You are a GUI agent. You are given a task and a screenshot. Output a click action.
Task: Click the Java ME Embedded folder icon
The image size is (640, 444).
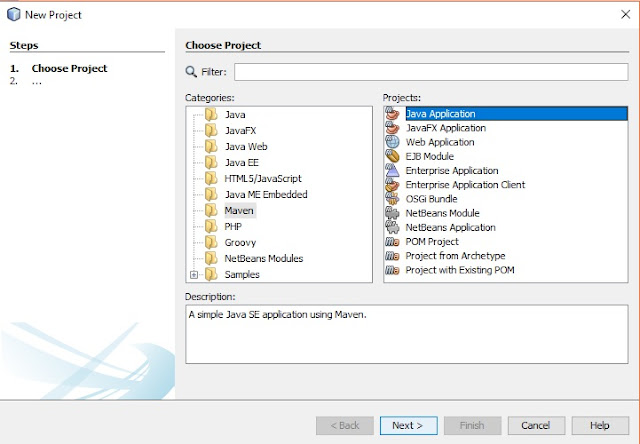[211, 194]
